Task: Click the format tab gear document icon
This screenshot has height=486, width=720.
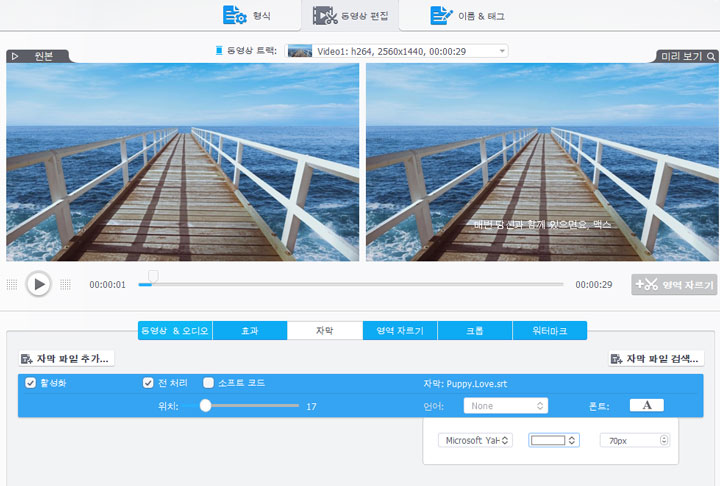Action: pos(235,15)
